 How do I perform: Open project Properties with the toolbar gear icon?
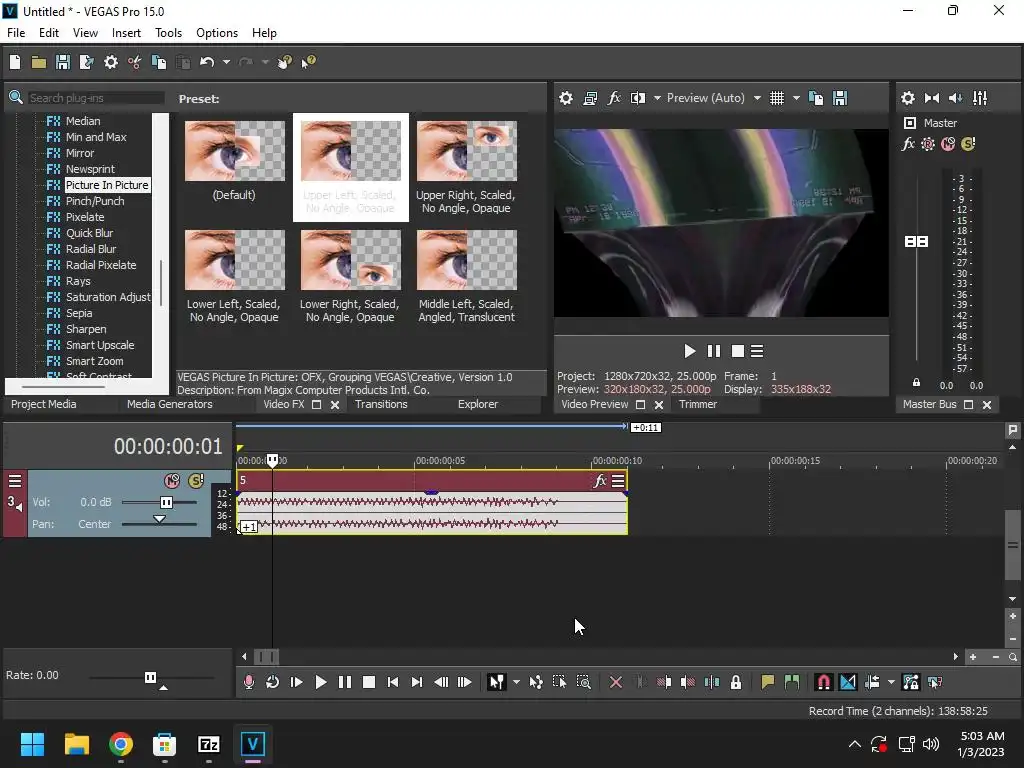coord(111,62)
